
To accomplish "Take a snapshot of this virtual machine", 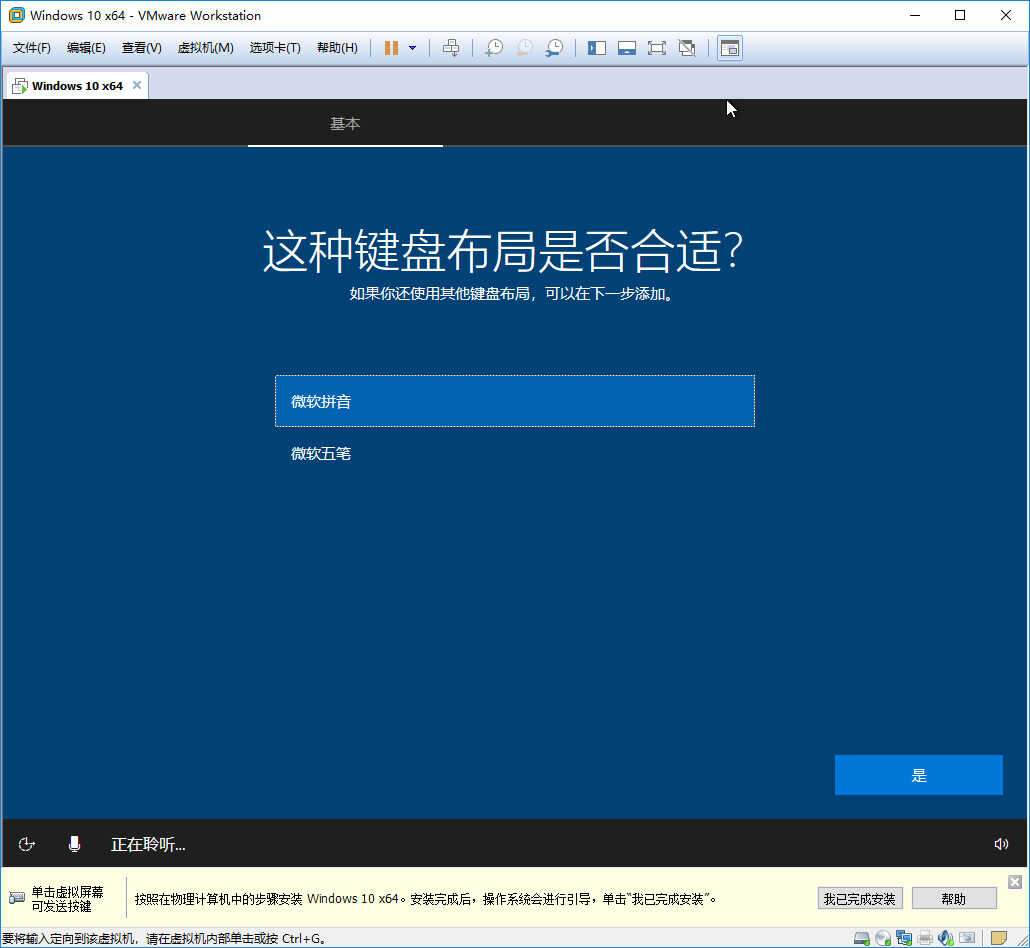I will (494, 48).
